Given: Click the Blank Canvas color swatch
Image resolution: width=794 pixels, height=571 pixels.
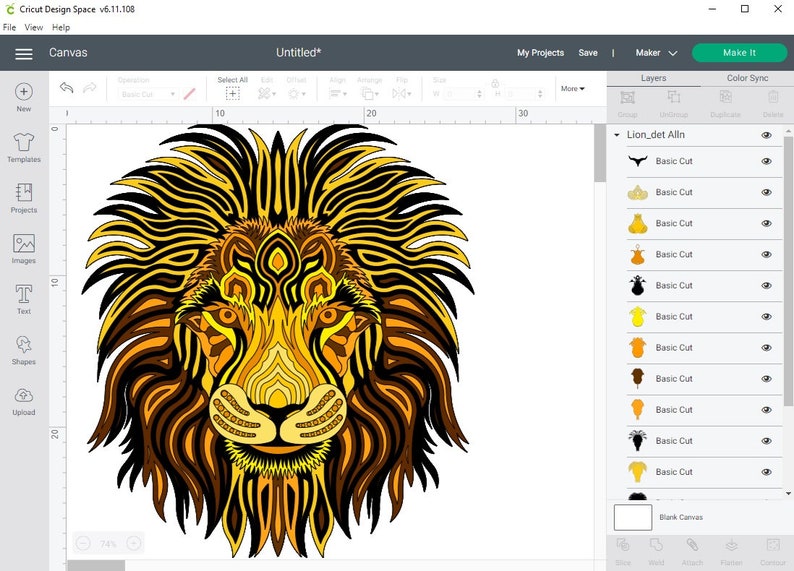Looking at the screenshot, I should [x=632, y=517].
